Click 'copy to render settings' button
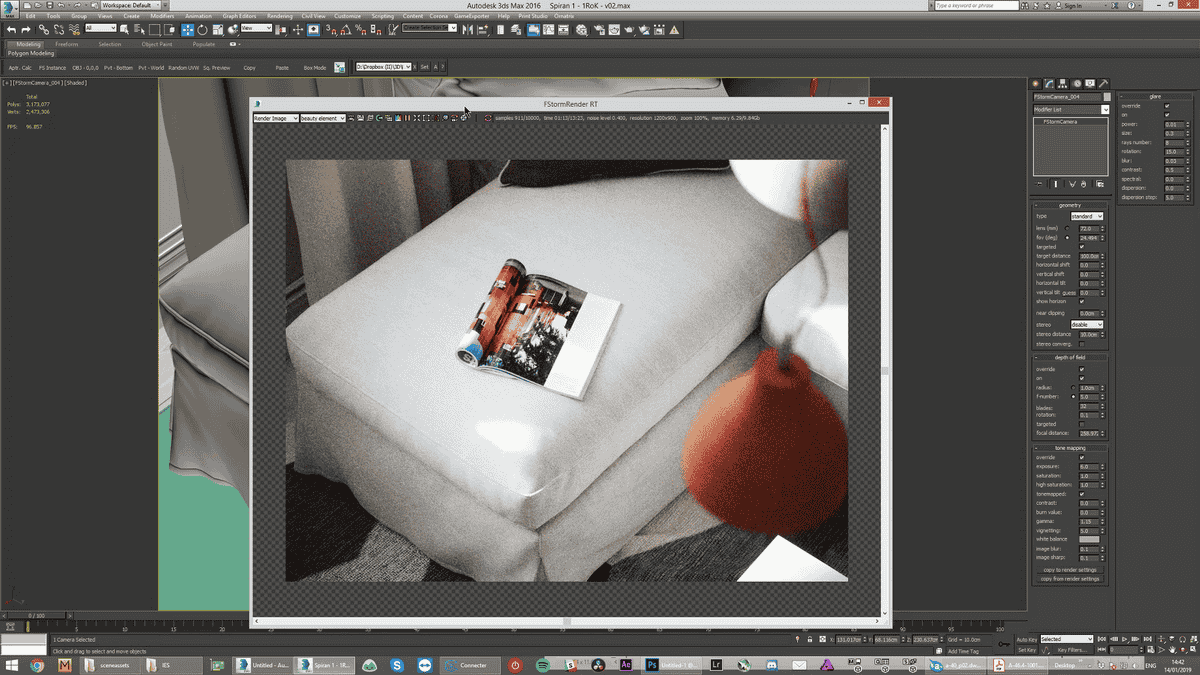The image size is (1200, 675). (x=1070, y=569)
